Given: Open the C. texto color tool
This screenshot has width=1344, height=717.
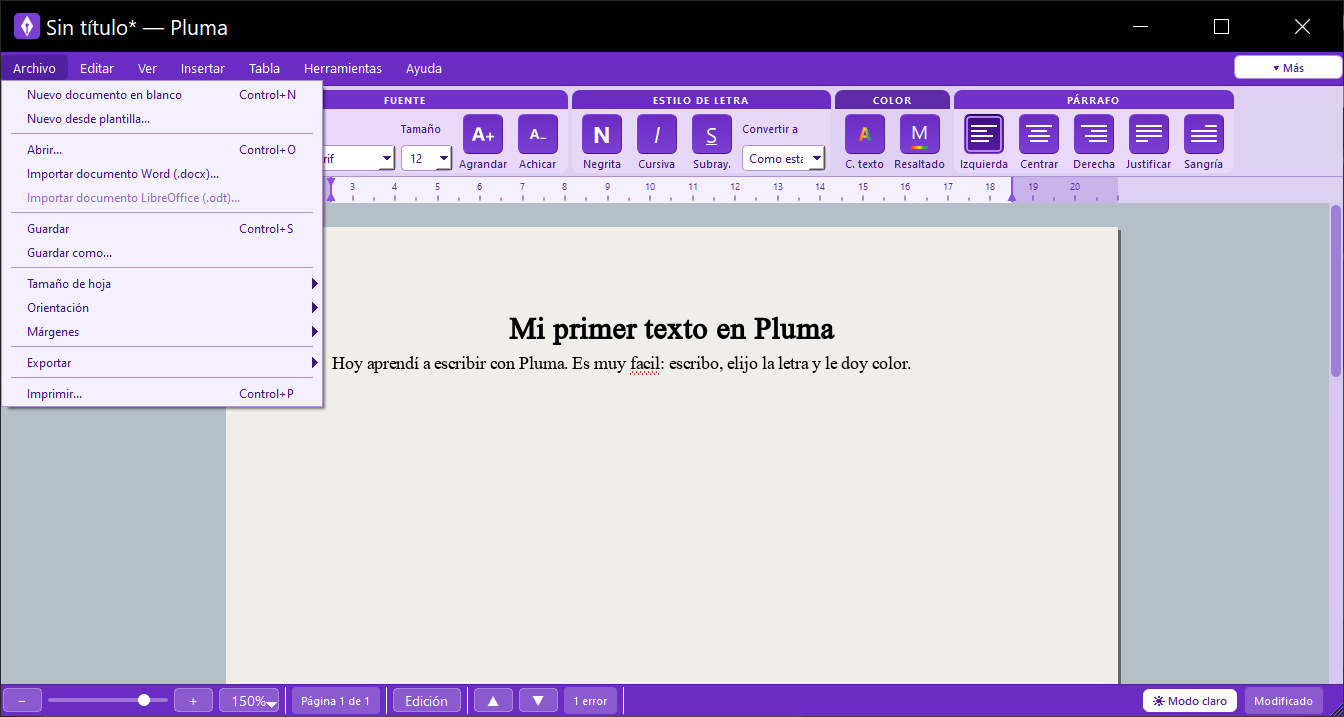Looking at the screenshot, I should tap(865, 134).
